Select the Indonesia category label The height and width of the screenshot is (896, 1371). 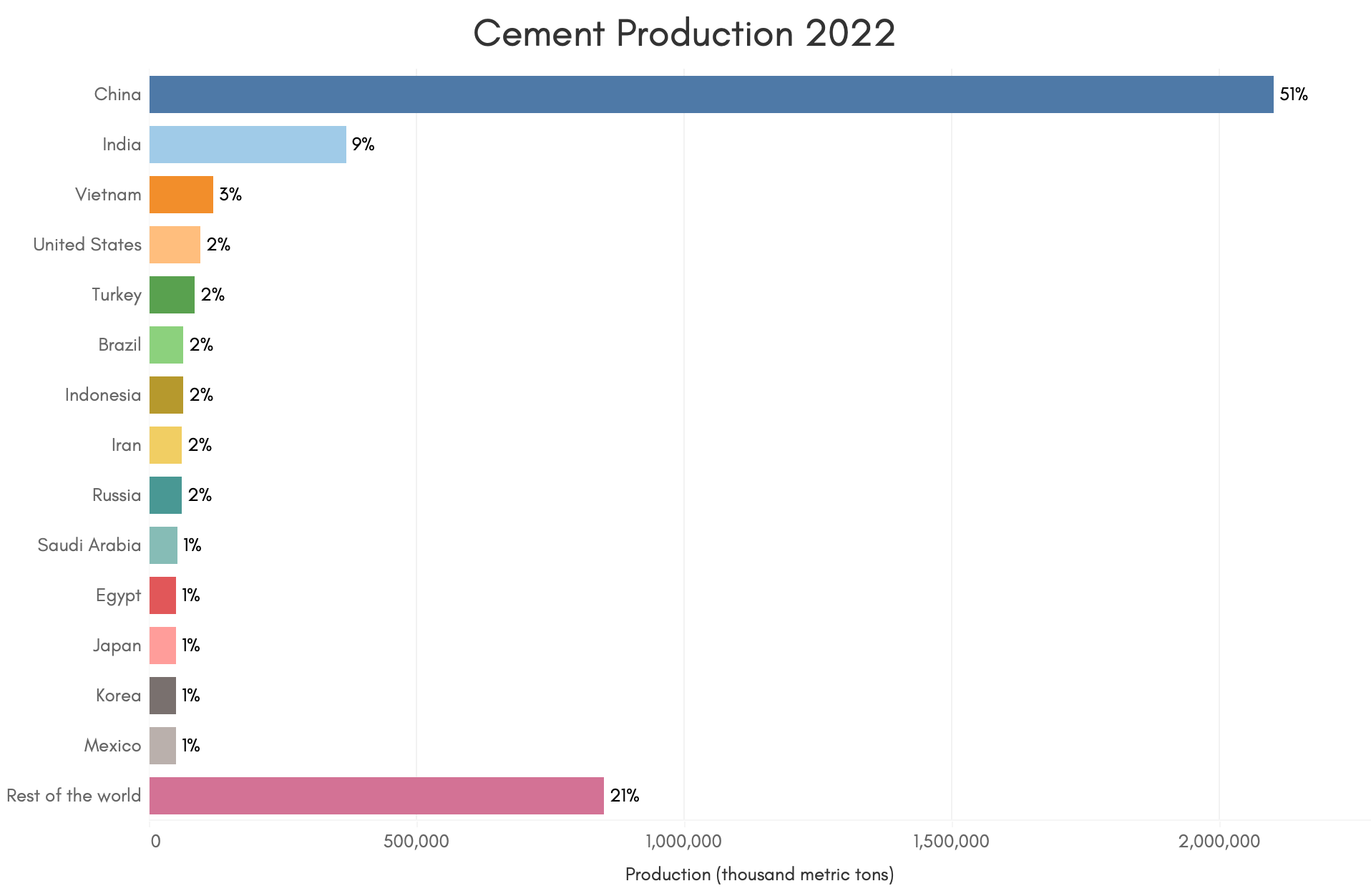point(103,395)
